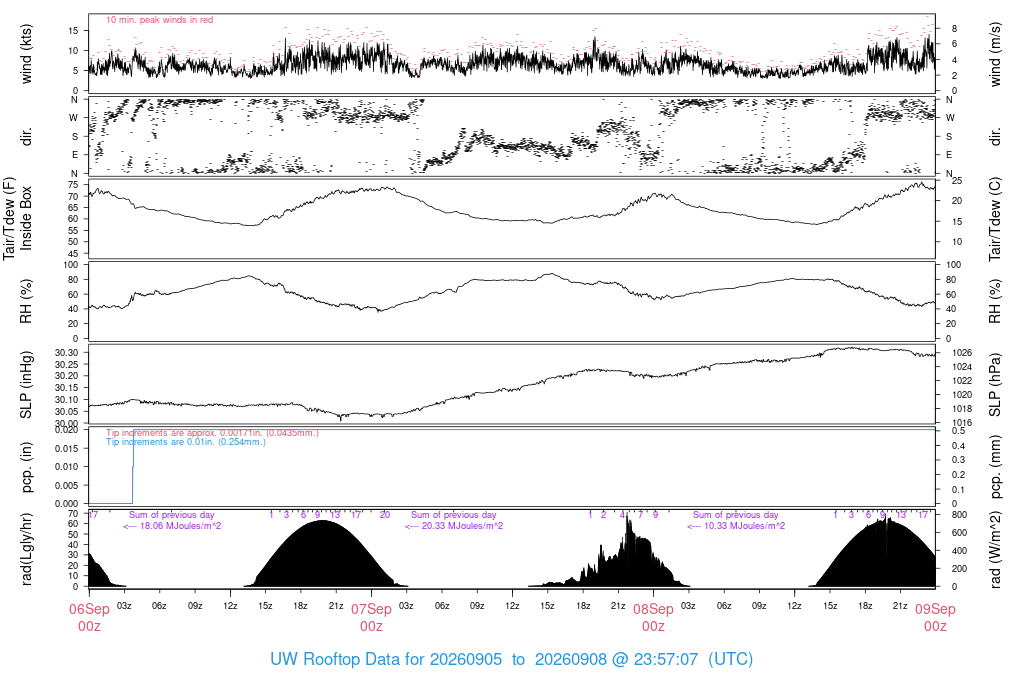Screen dimensions: 1024x700
Task: Click the wind (m/s) right axis label
Action: click(995, 54)
